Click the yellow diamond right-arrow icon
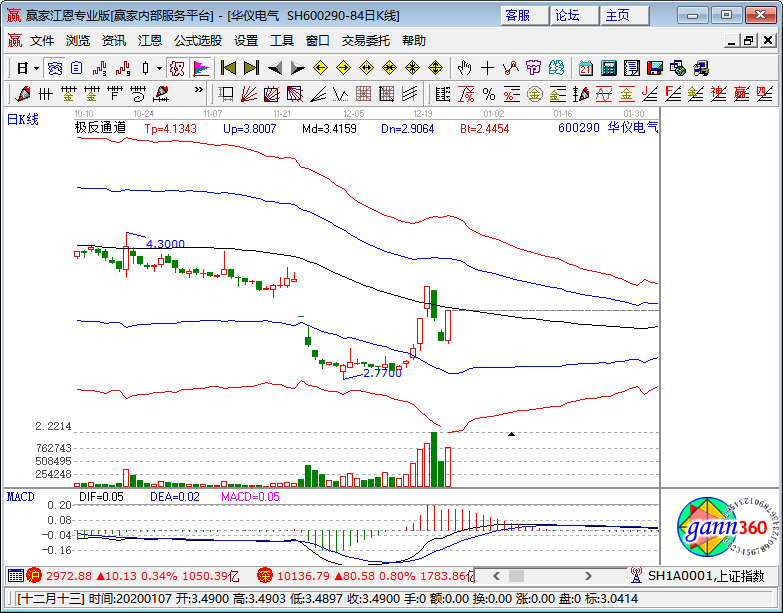The height and width of the screenshot is (613, 783). click(344, 68)
